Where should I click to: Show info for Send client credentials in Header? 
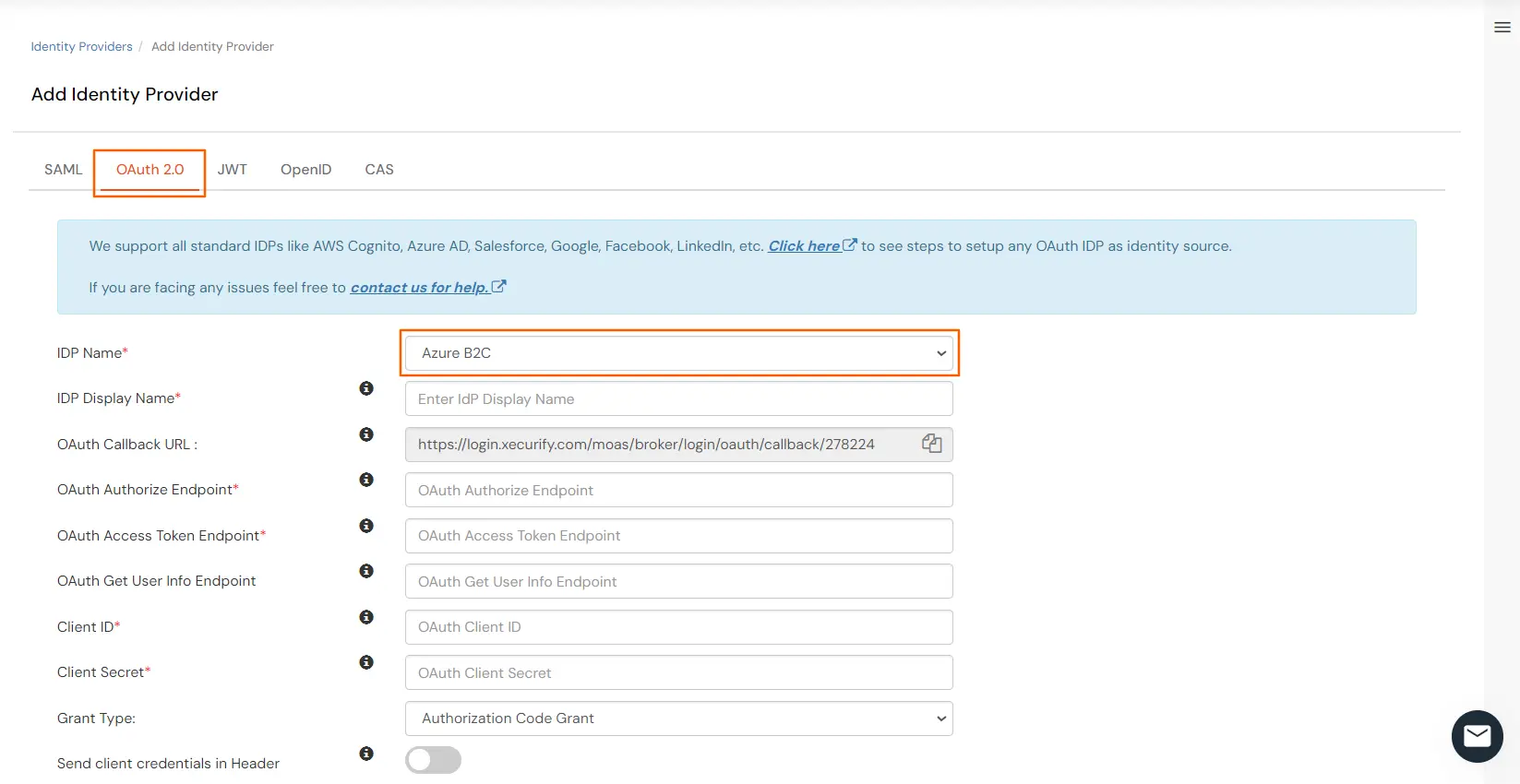tap(366, 754)
